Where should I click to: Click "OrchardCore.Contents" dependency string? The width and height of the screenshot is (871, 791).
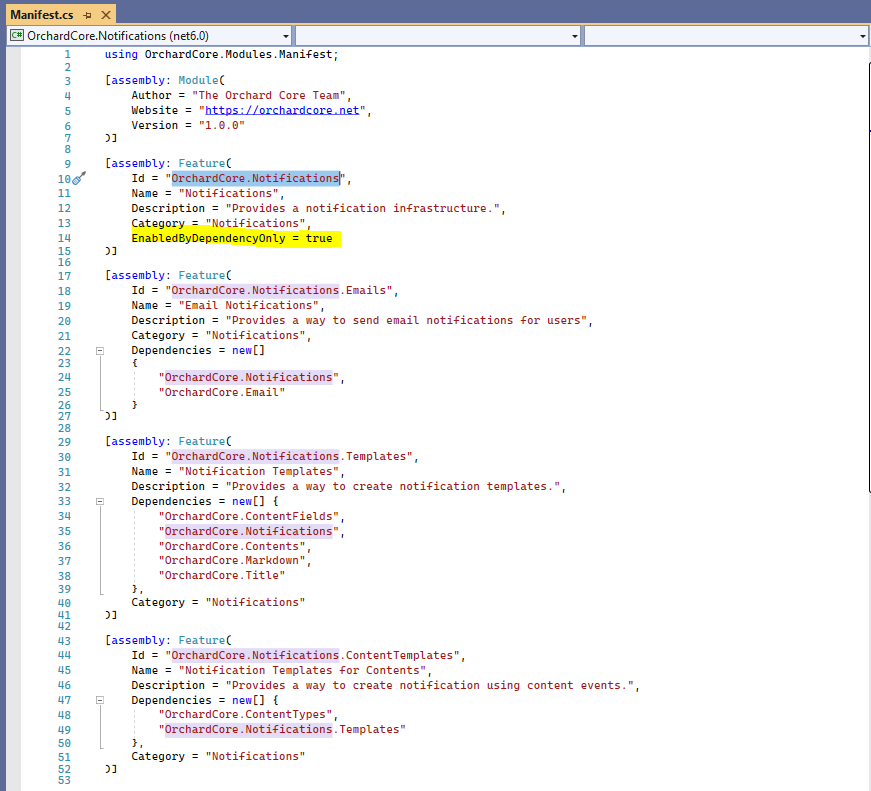(232, 547)
